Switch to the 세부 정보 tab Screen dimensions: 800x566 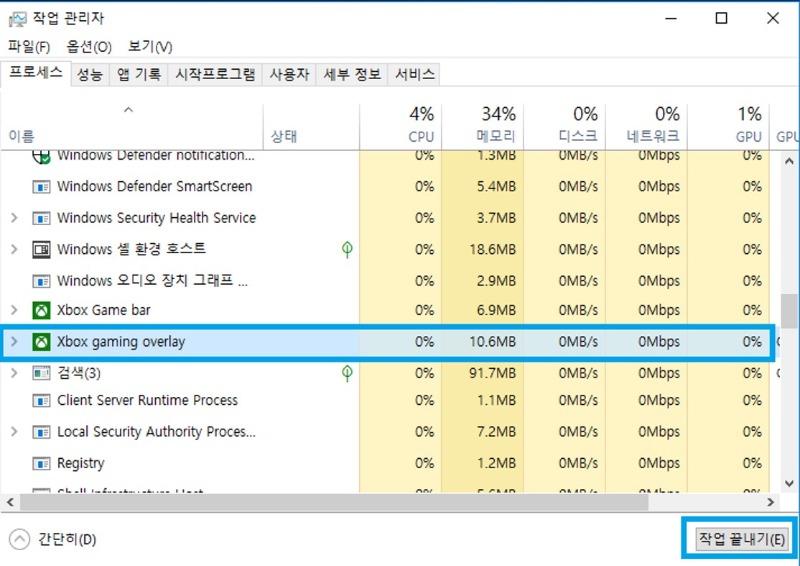pyautogui.click(x=352, y=75)
